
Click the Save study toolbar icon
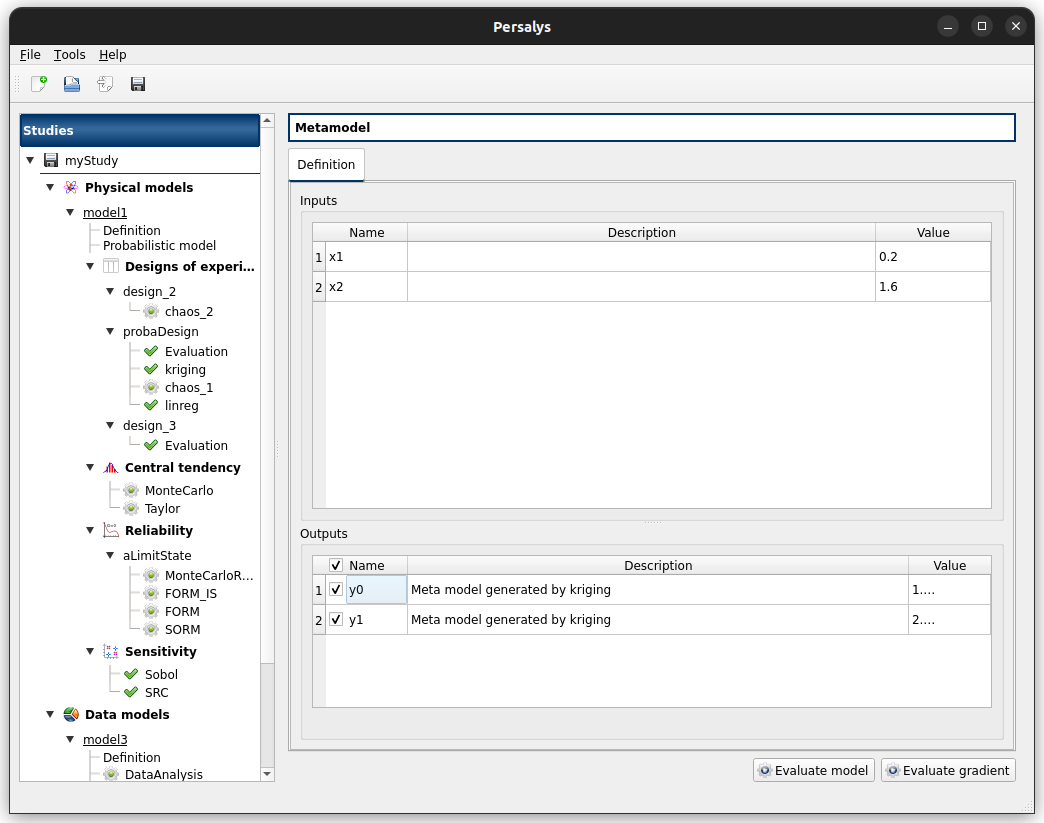point(138,84)
